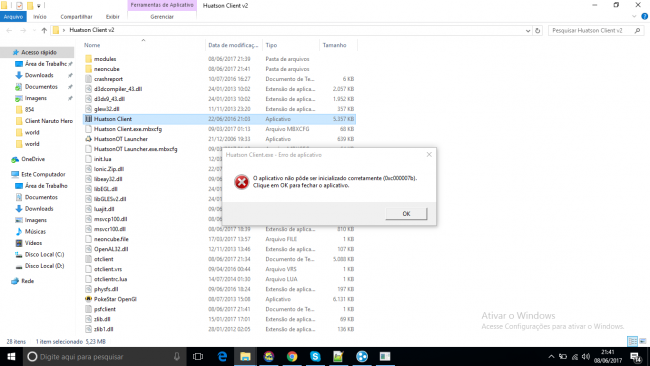650x366 pixels.
Task: Sort by the Tamanho column header
Action: [335, 45]
